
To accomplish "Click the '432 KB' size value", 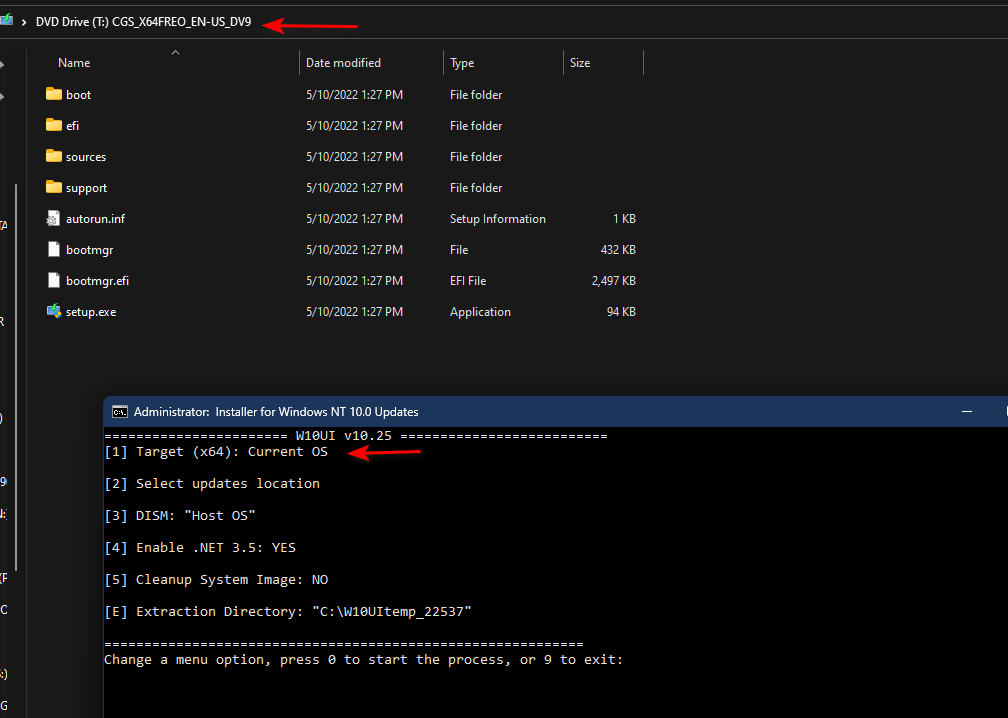I will click(x=618, y=250).
